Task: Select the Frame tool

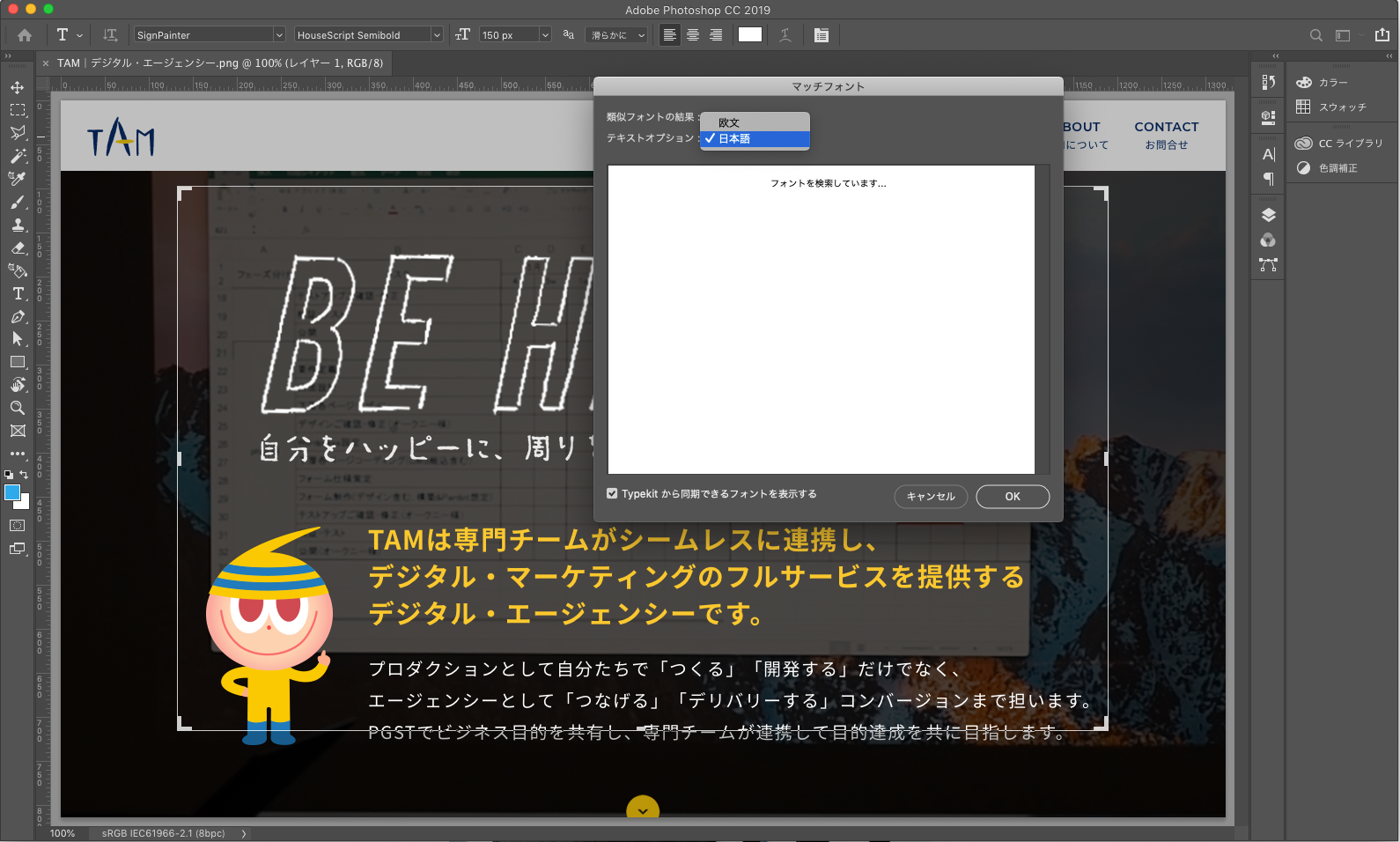Action: (18, 431)
